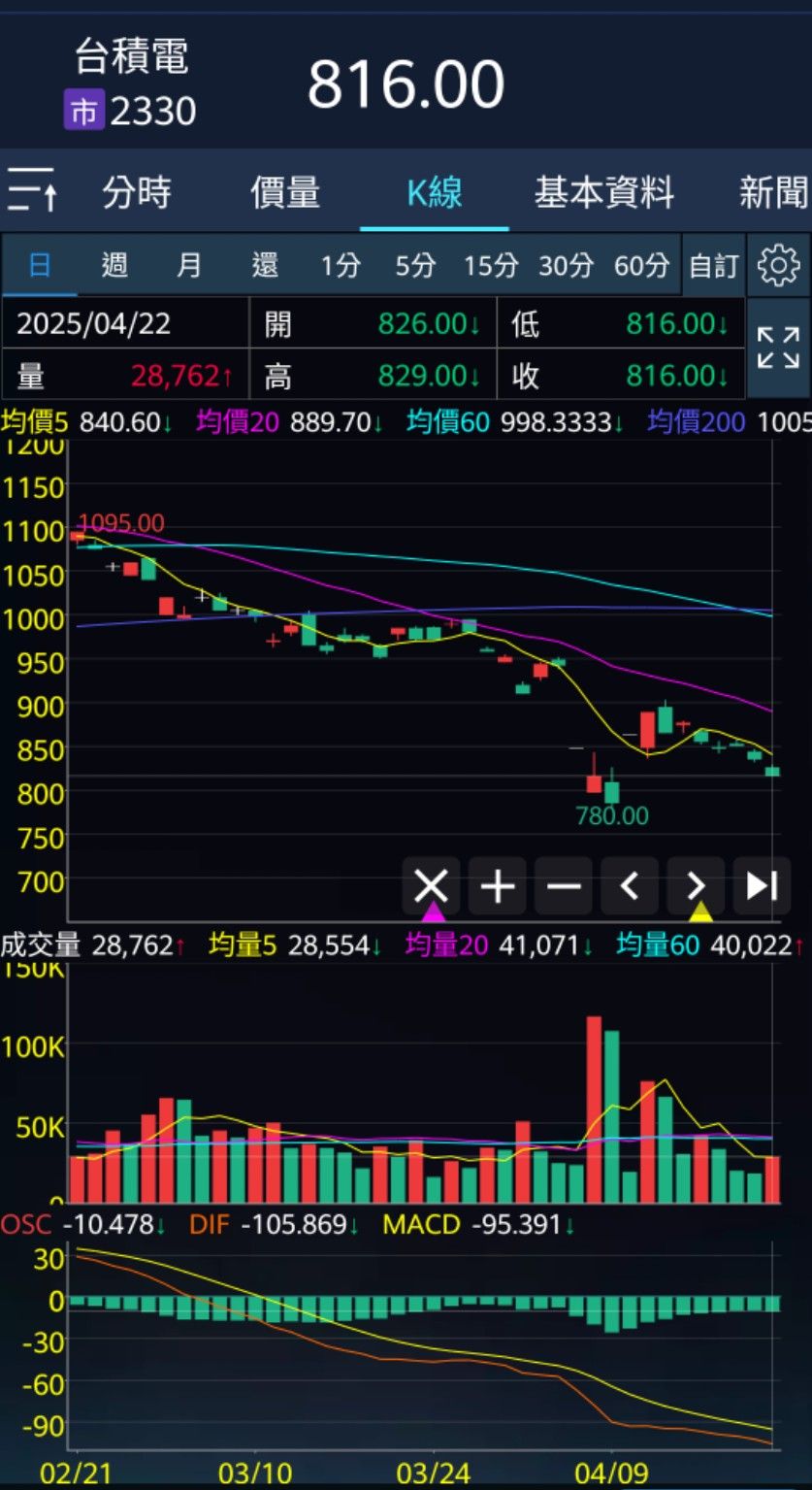Tap stock name 台積電
812x1490 pixels.
[131, 57]
